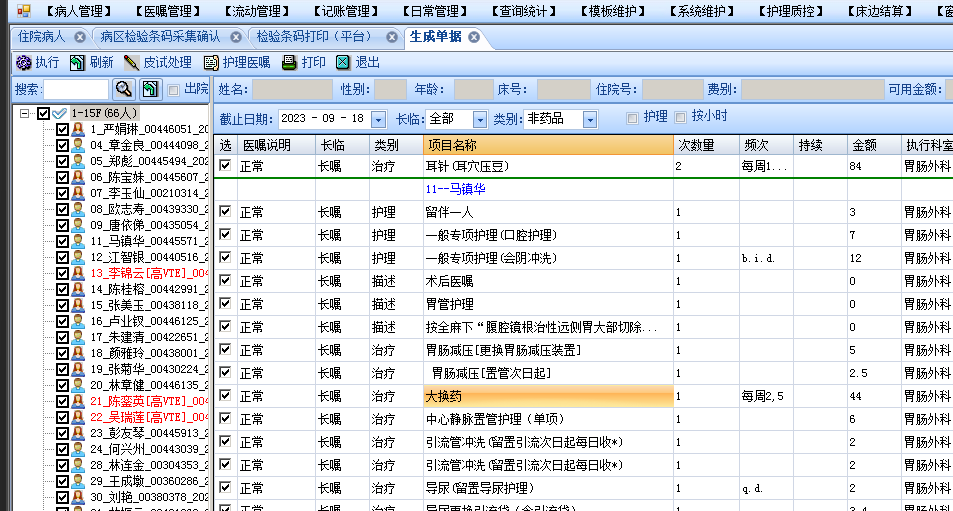953x511 pixels.
Task: Switch to the 检验条码打印（平台） tab
Action: coord(317,37)
